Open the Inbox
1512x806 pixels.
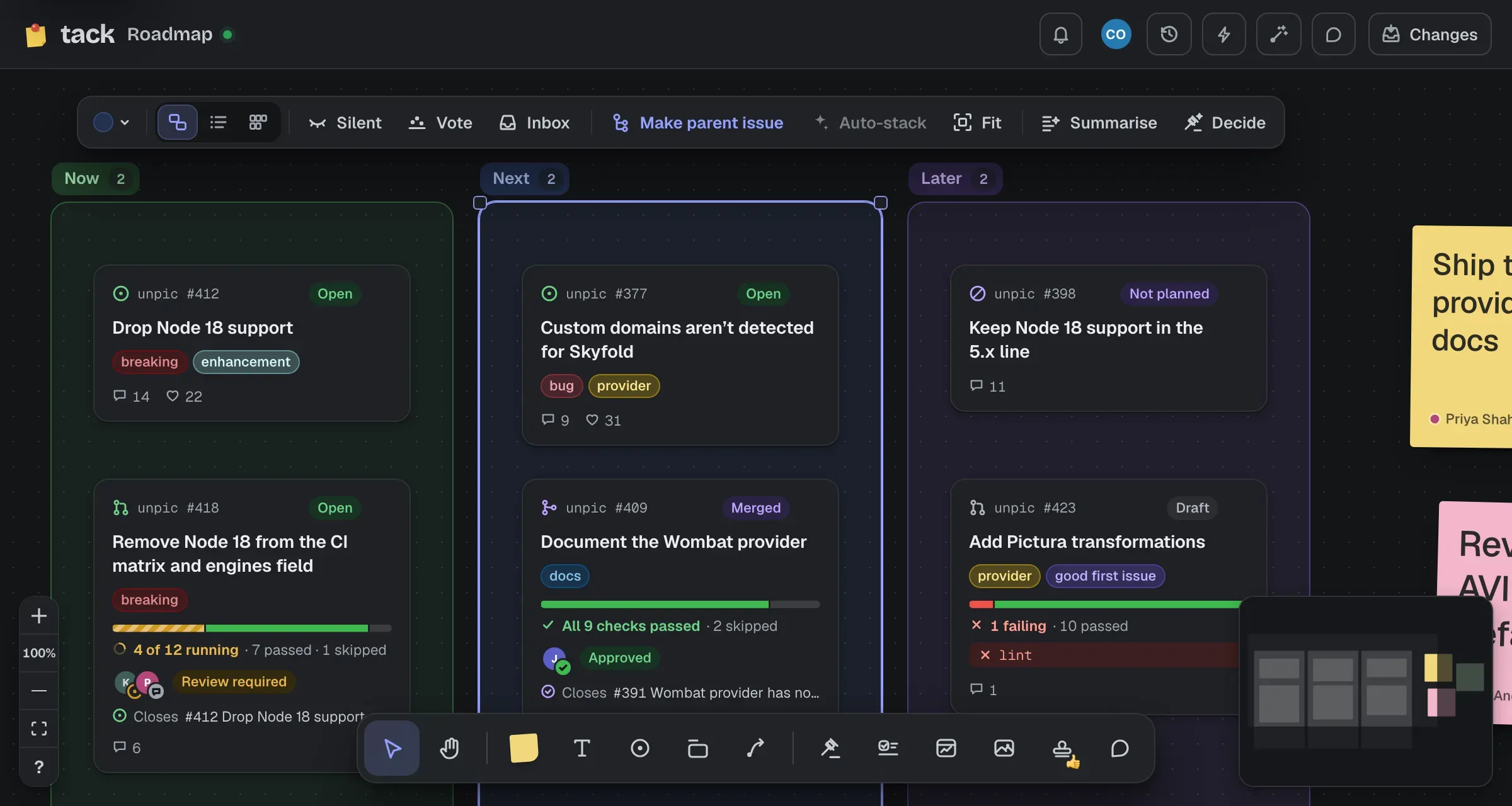point(534,122)
